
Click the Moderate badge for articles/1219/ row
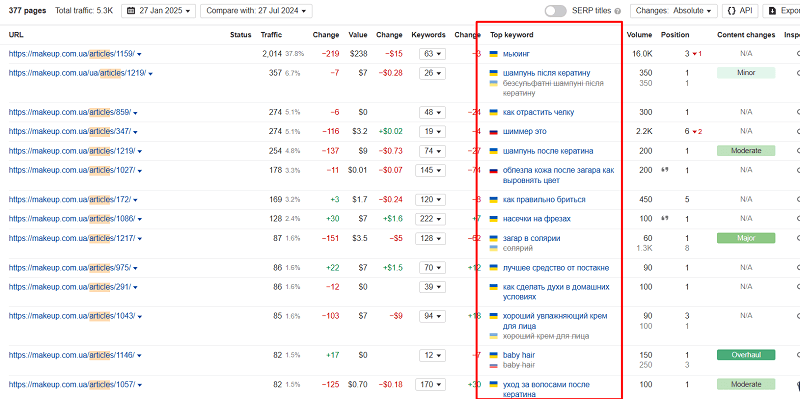pos(746,151)
